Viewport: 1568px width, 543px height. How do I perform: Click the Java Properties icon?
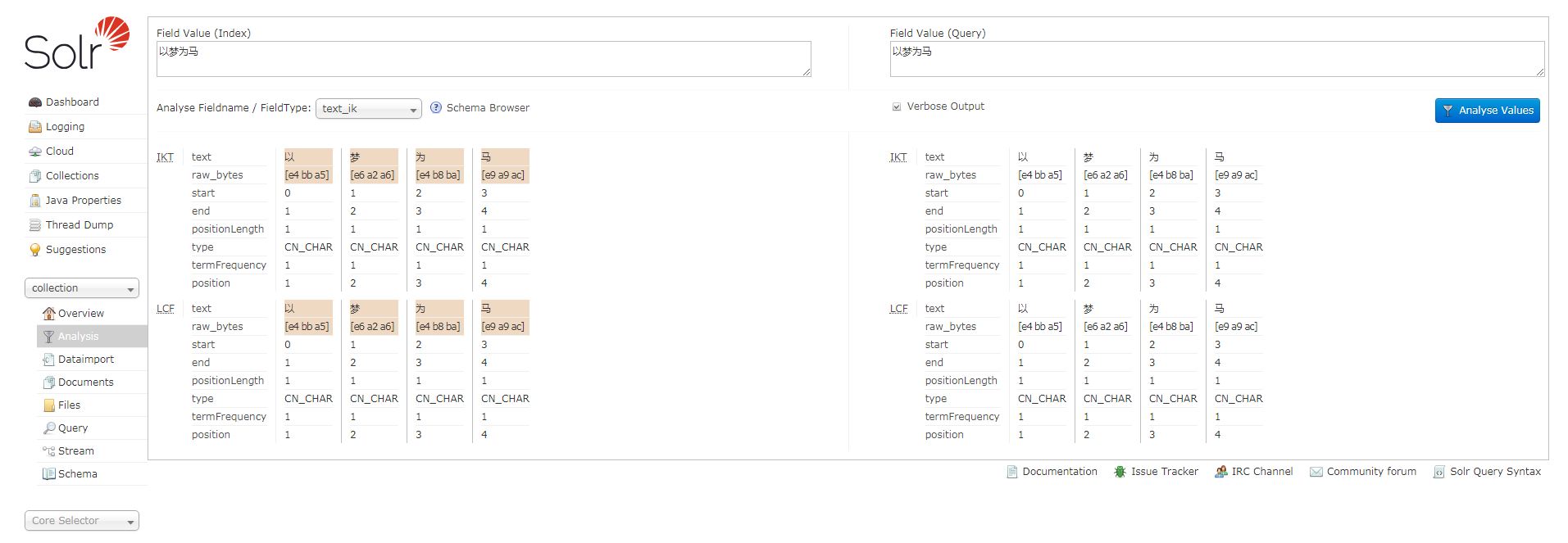pos(35,201)
